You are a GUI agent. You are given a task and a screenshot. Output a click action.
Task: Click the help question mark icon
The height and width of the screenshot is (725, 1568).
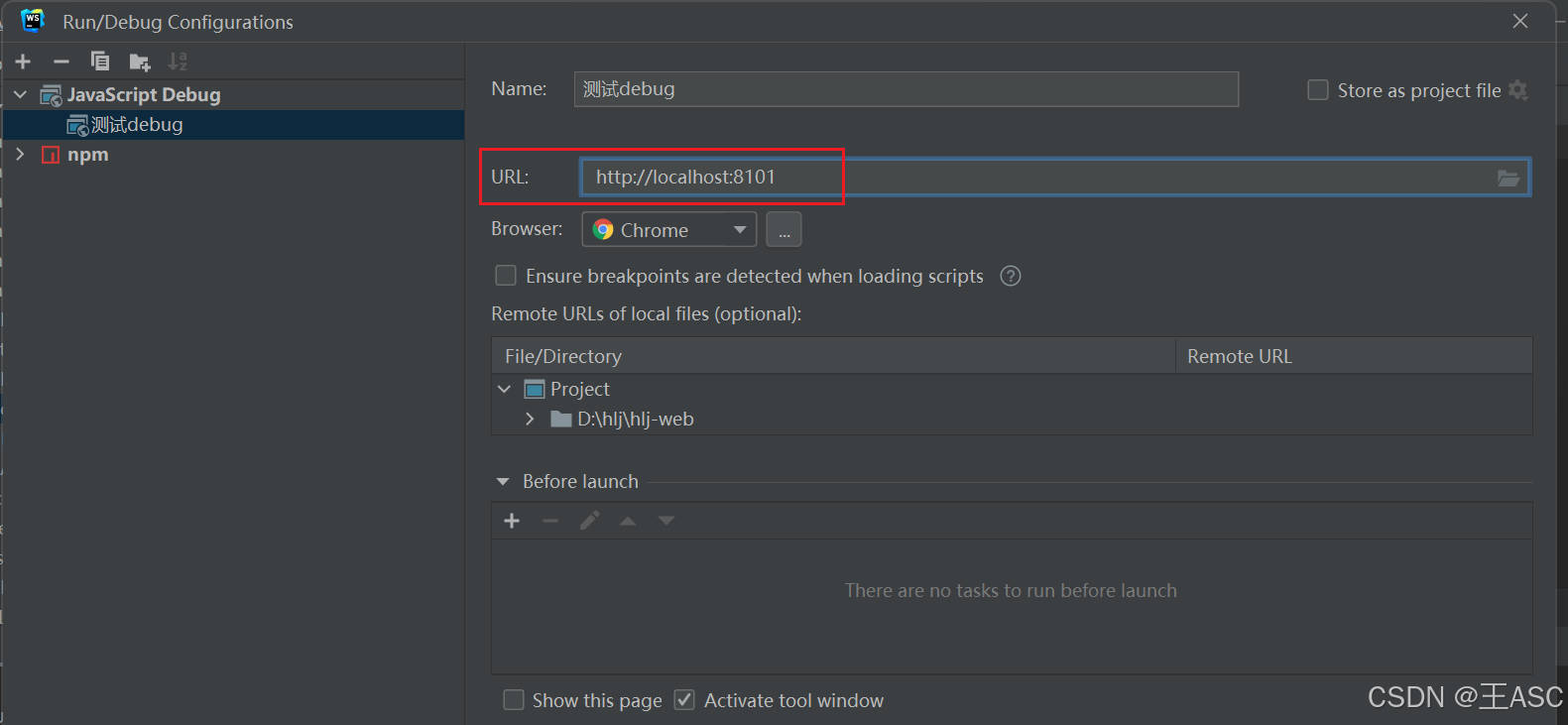click(1010, 276)
